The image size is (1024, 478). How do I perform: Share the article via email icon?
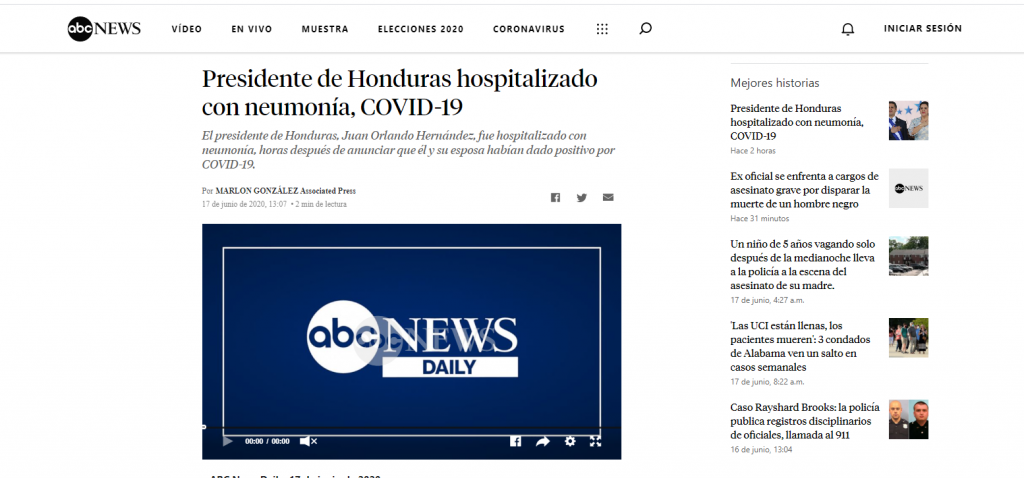tap(608, 197)
